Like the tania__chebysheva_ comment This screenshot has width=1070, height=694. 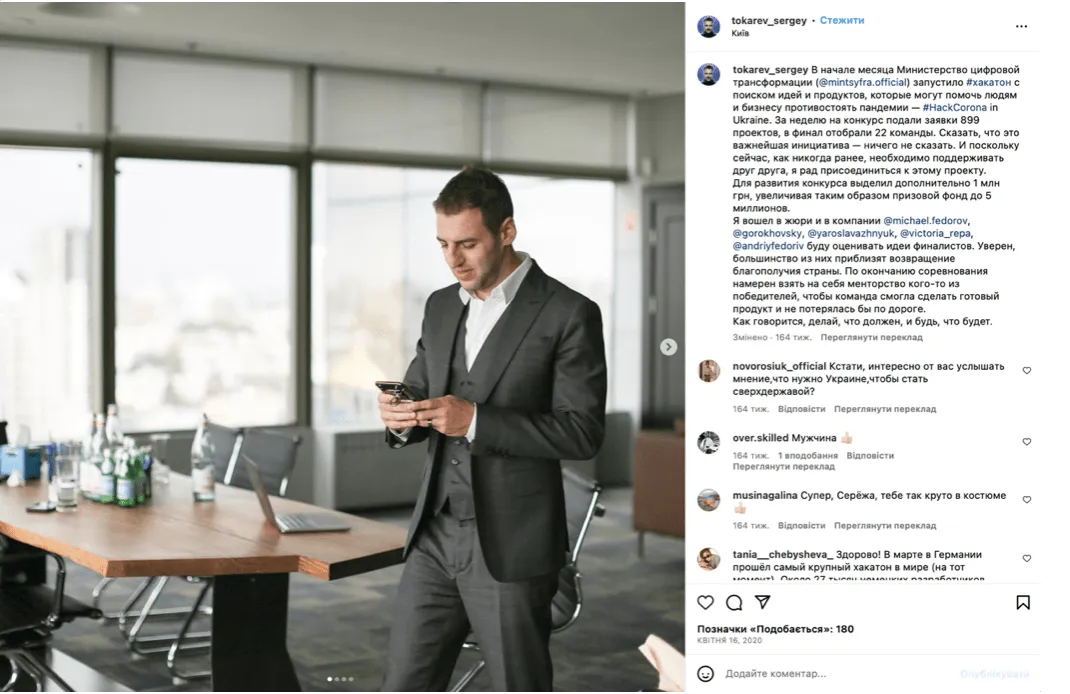coord(1027,559)
